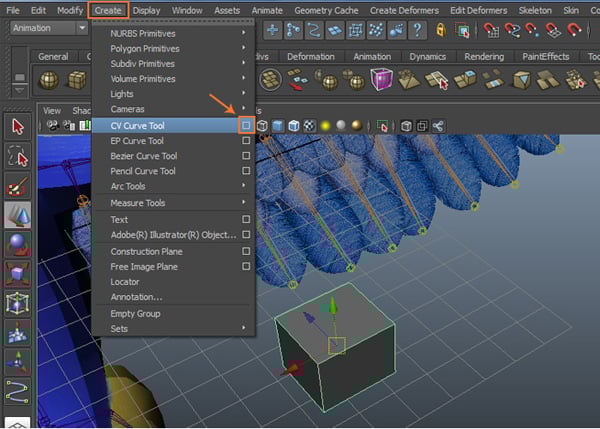
Task: Choose Locator from Create menu
Action: pos(173,282)
